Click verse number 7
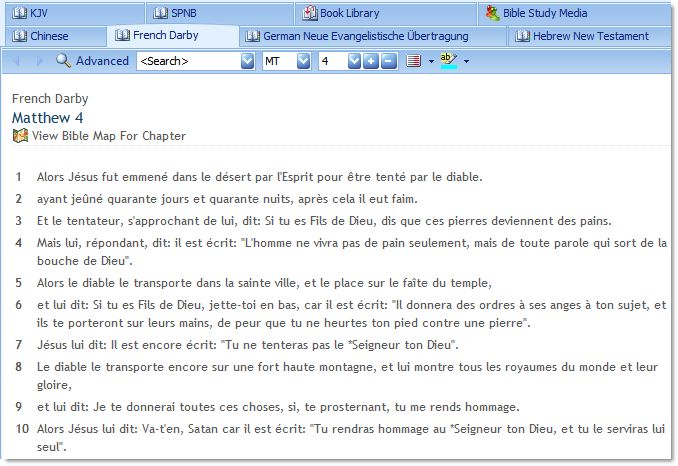Screen dimensions: 678x466 coord(19,345)
